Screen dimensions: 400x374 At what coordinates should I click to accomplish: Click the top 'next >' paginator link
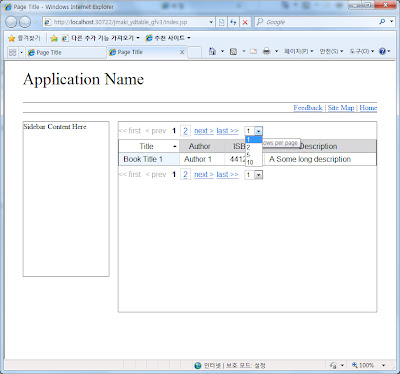204,131
